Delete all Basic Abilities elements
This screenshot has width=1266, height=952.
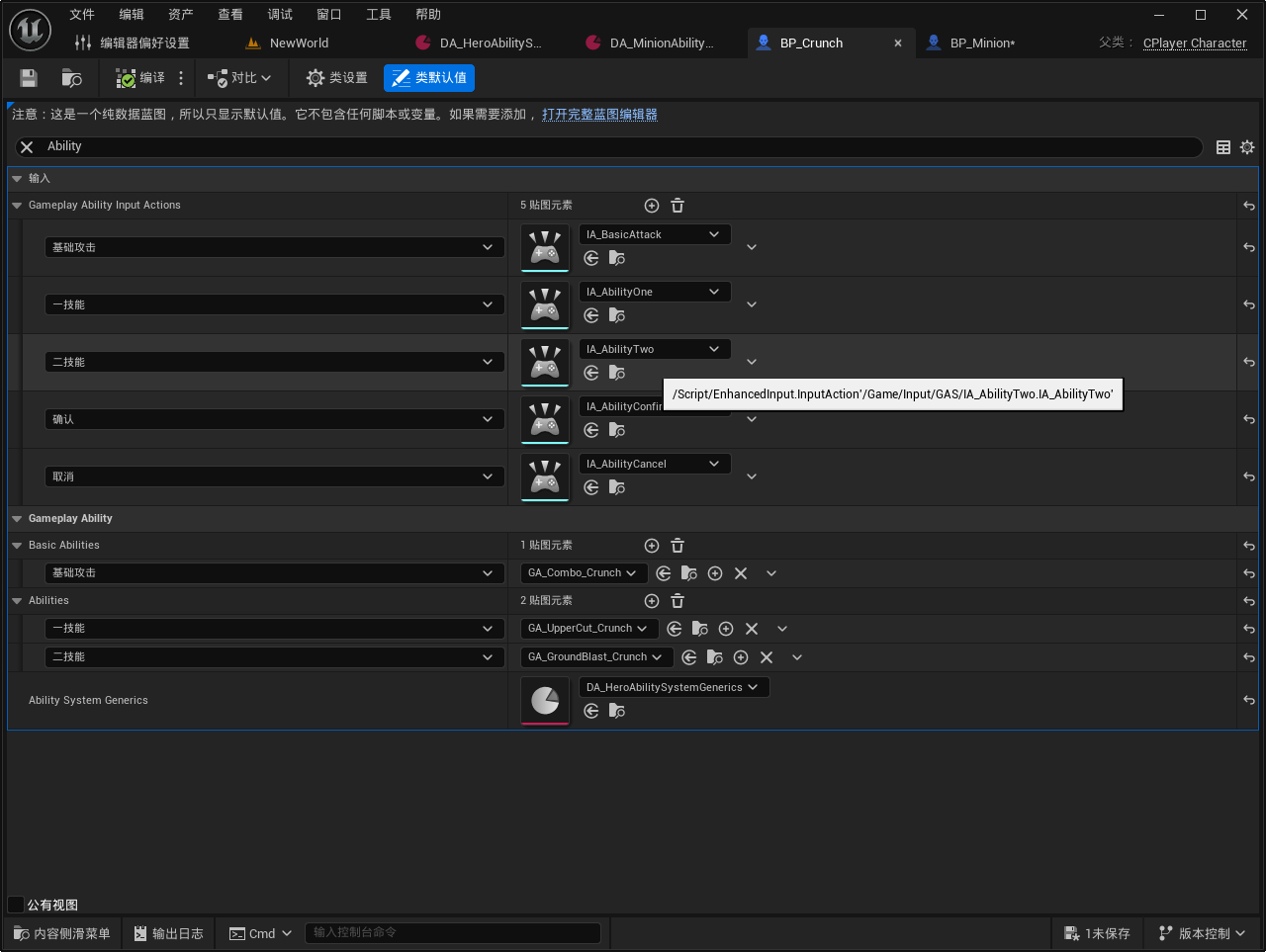coord(678,546)
